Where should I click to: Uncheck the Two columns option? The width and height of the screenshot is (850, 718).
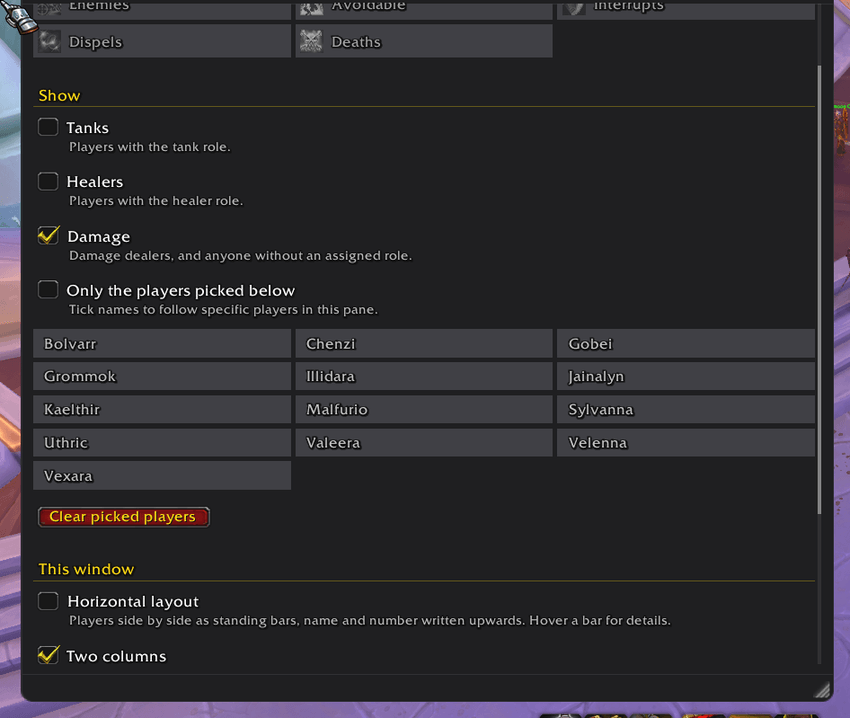(48, 655)
